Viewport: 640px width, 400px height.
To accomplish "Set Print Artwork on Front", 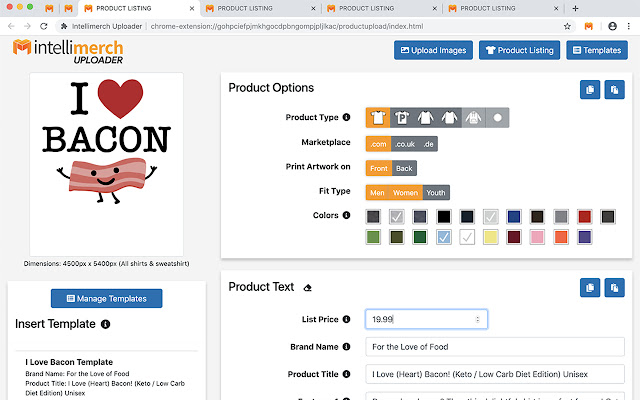I will point(379,168).
